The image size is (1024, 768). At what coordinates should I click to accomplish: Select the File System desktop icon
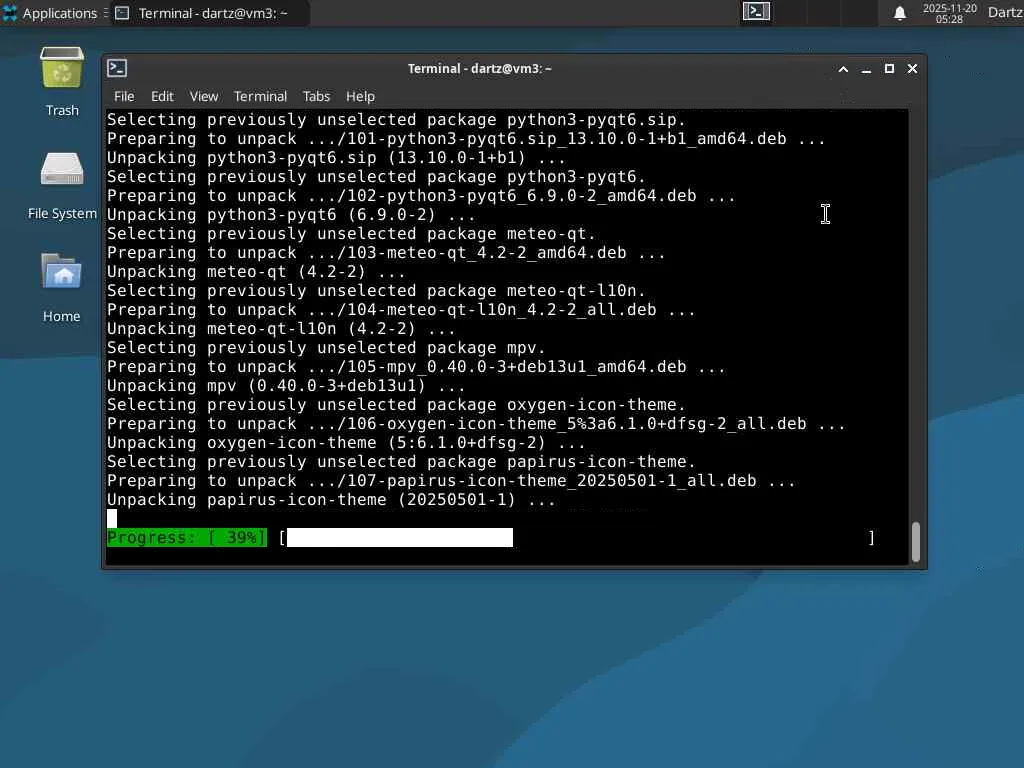pyautogui.click(x=62, y=185)
